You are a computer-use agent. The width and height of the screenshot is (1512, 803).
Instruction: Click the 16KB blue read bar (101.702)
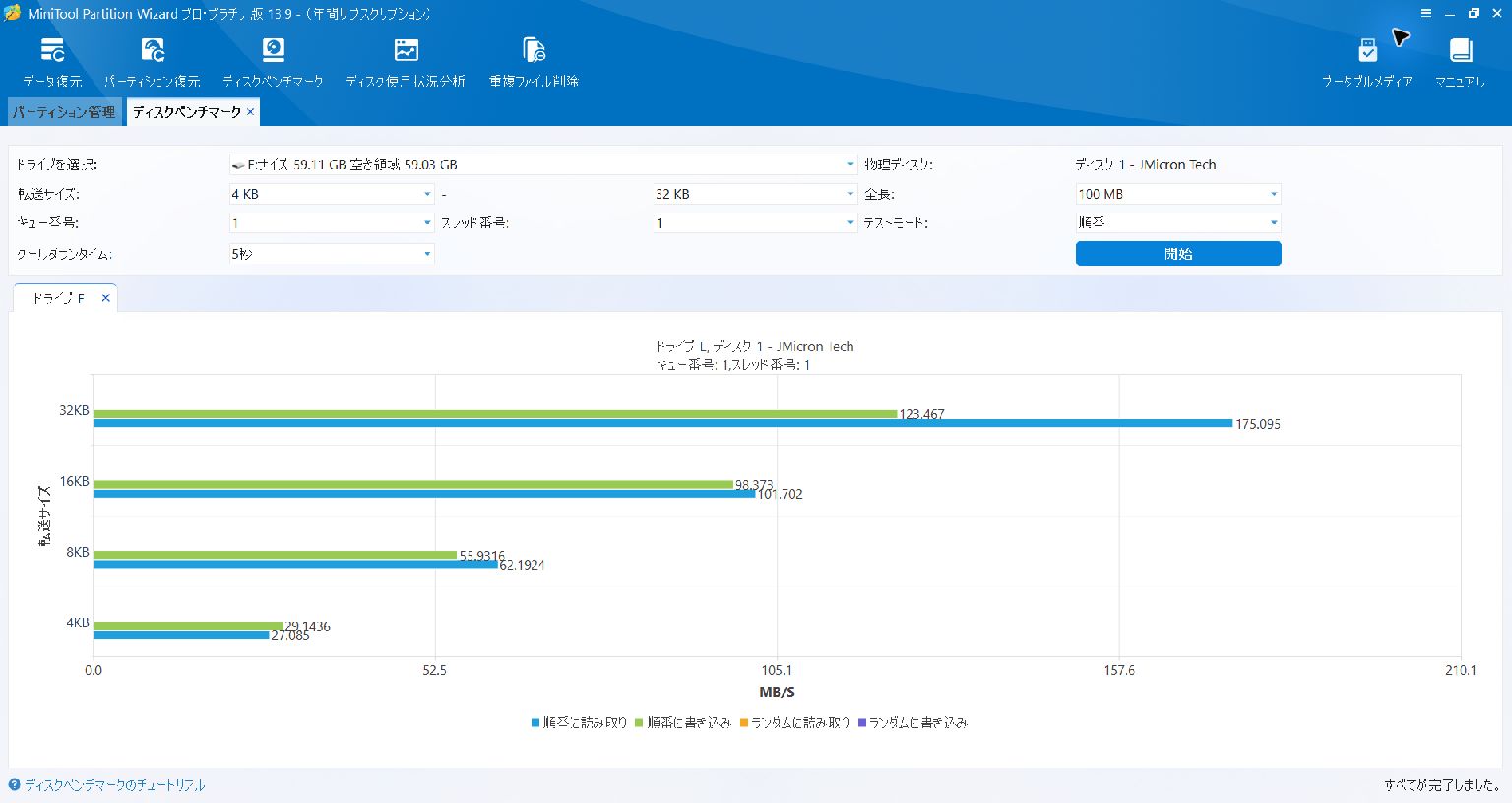(x=424, y=494)
